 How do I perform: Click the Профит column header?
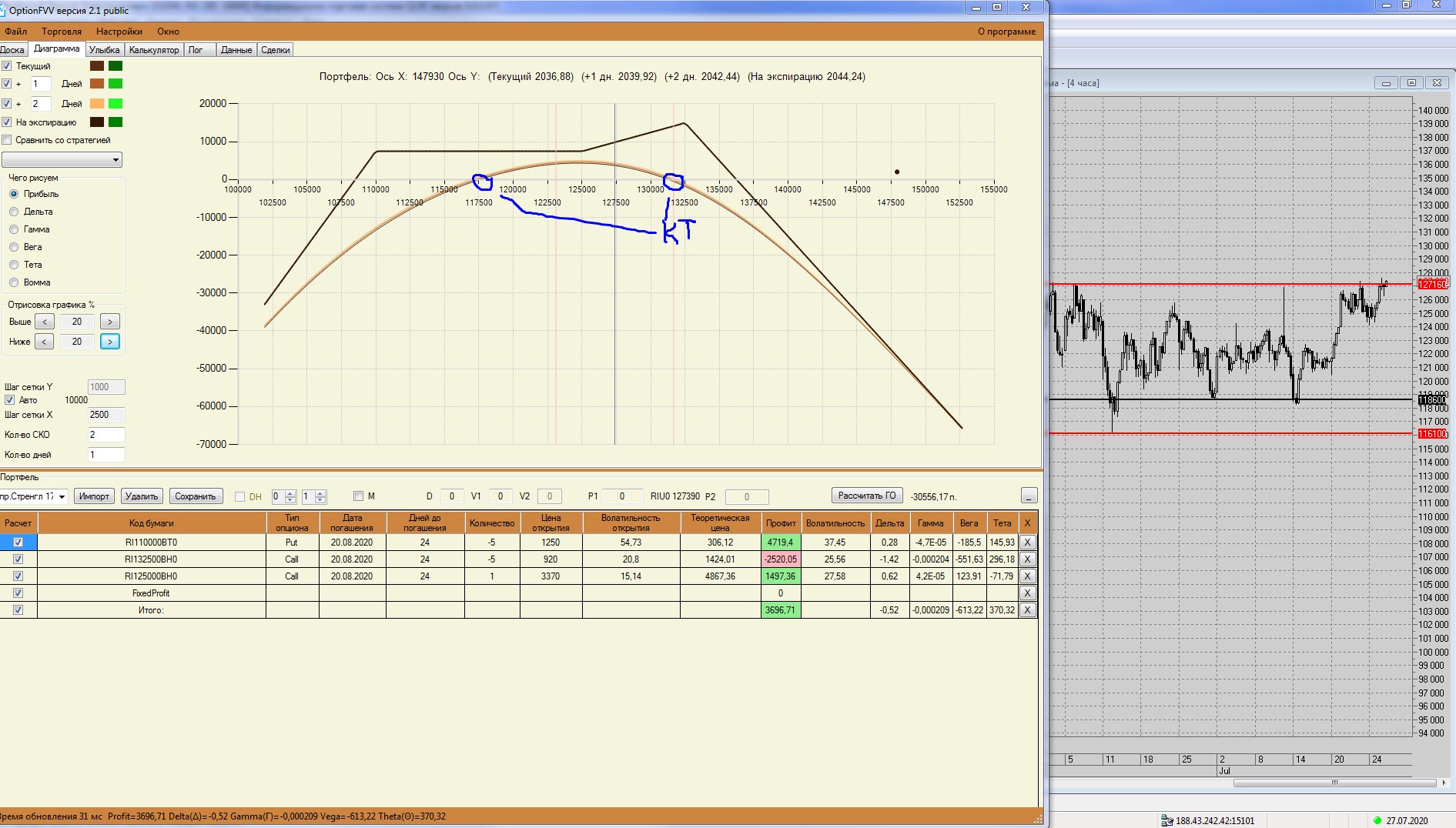tap(781, 523)
